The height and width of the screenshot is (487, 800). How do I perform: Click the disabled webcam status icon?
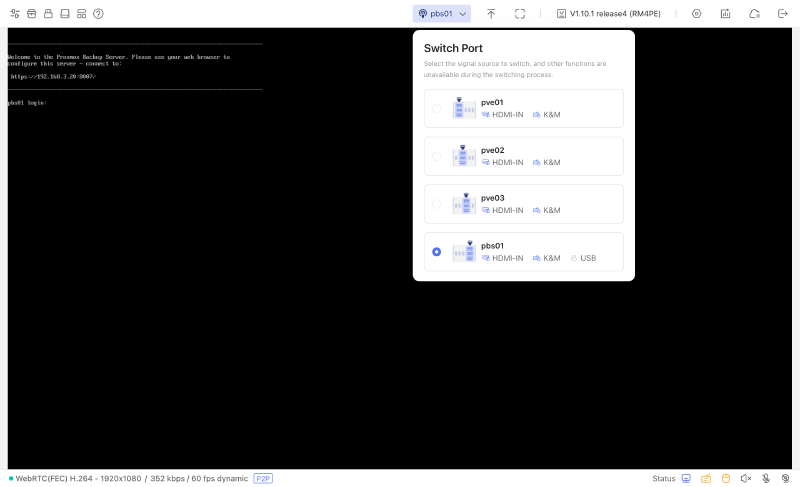pos(786,478)
